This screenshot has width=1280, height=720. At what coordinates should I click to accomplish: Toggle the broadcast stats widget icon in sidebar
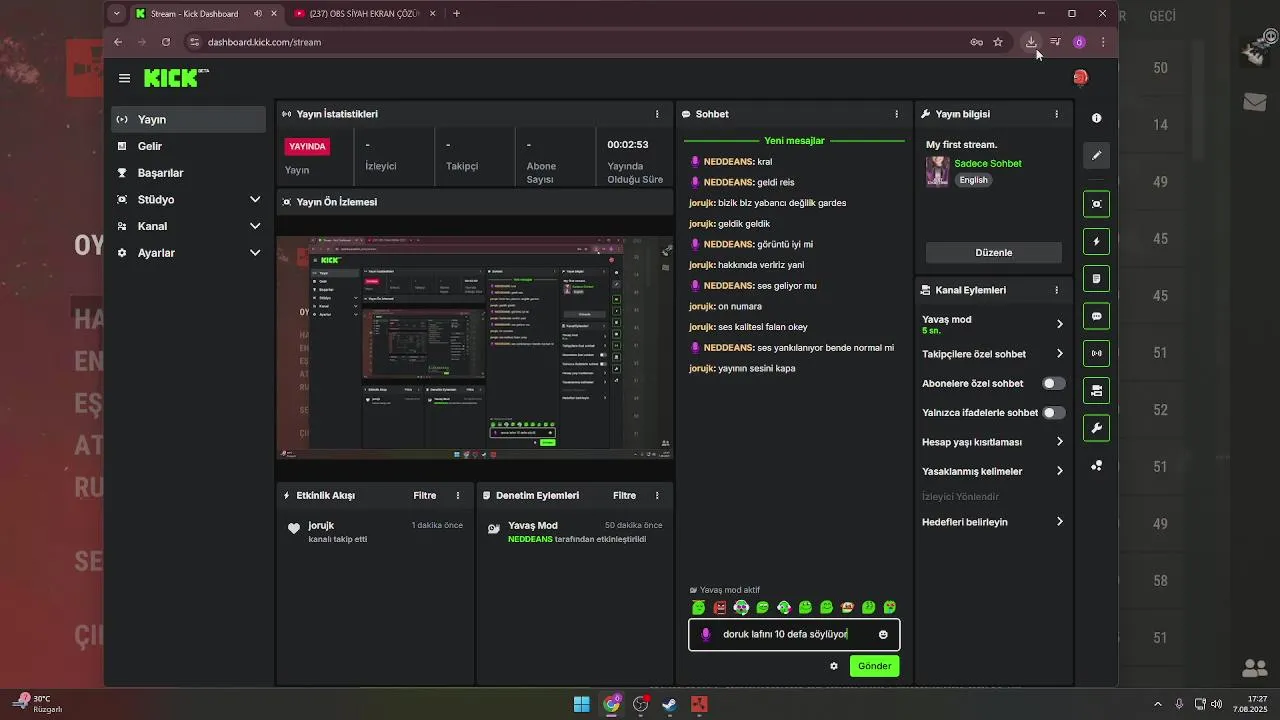(1096, 353)
